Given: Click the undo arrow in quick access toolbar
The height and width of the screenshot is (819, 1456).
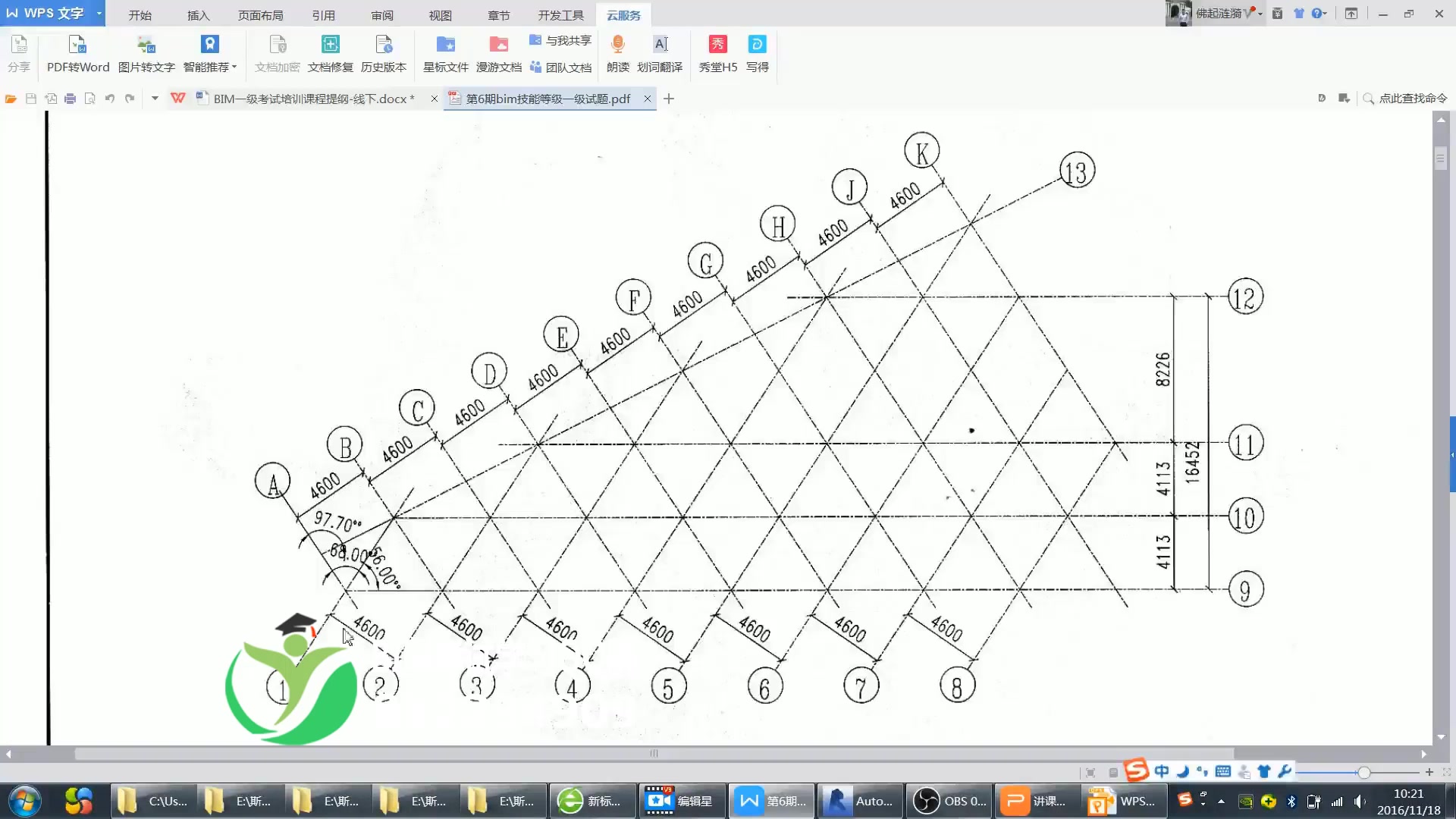Looking at the screenshot, I should click(x=110, y=99).
